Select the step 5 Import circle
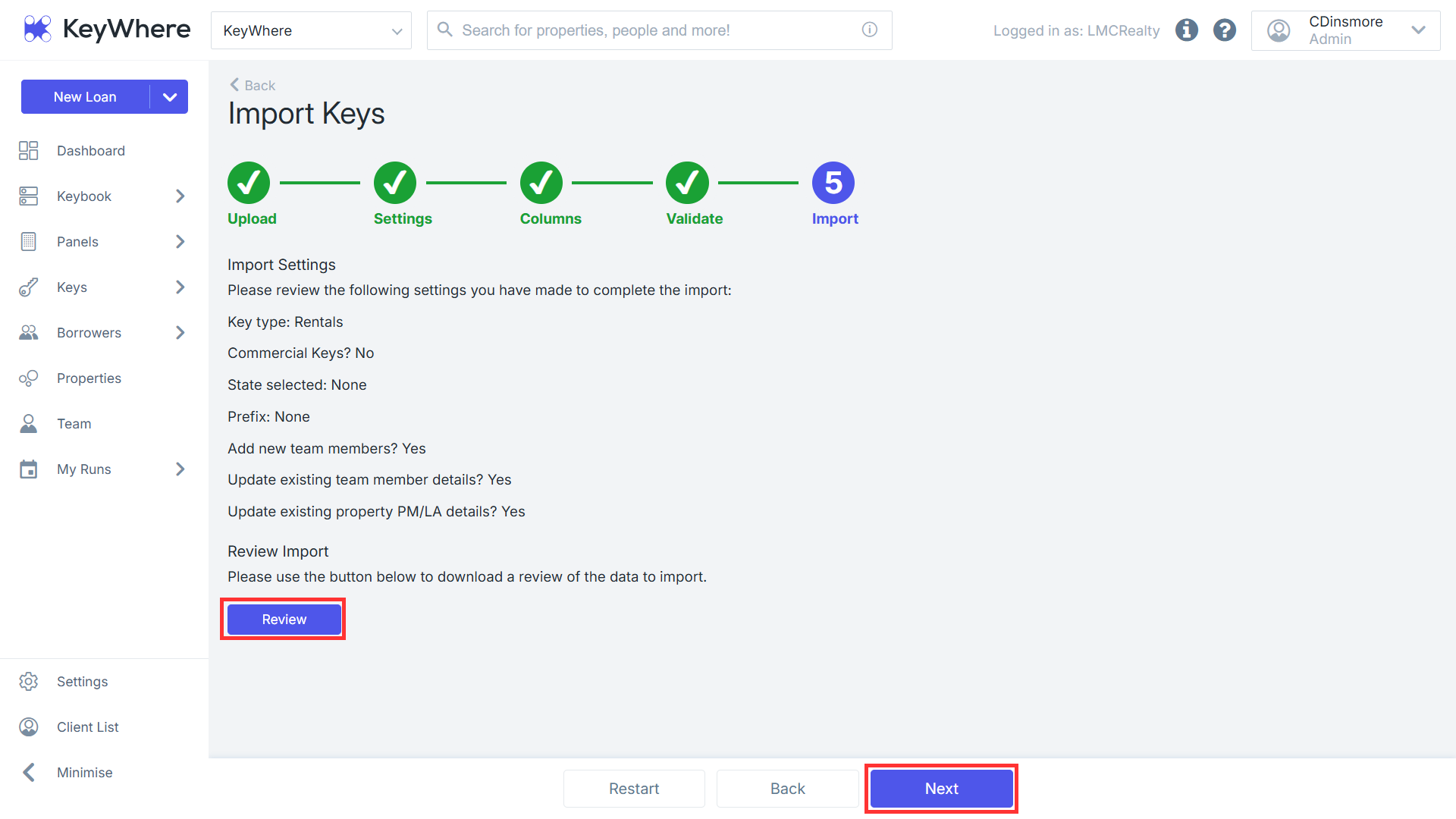 click(833, 183)
